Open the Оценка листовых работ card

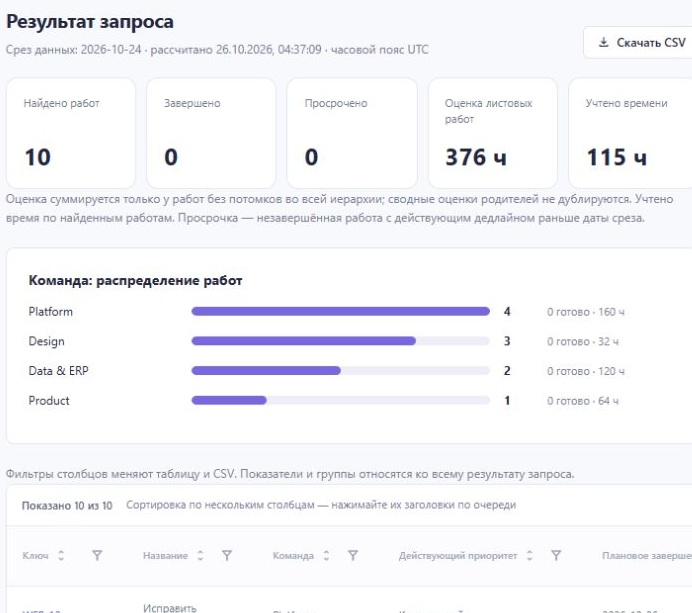[x=493, y=133]
